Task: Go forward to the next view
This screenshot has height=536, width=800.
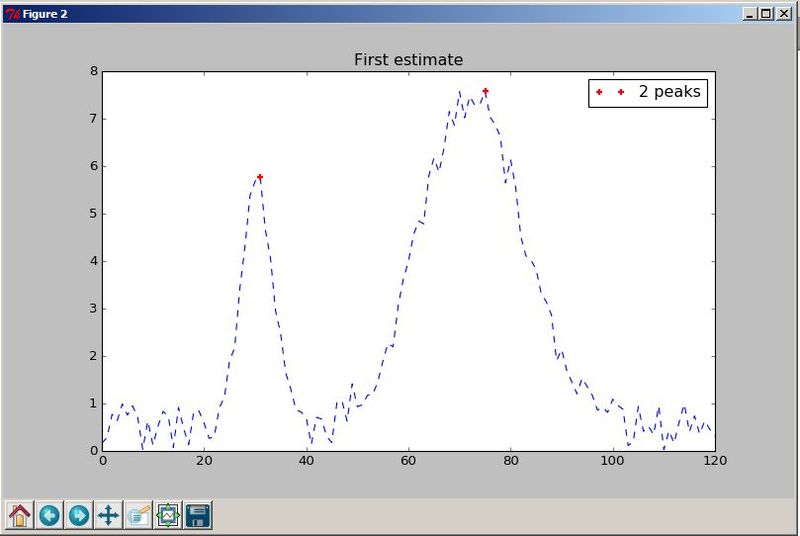Action: click(x=79, y=515)
